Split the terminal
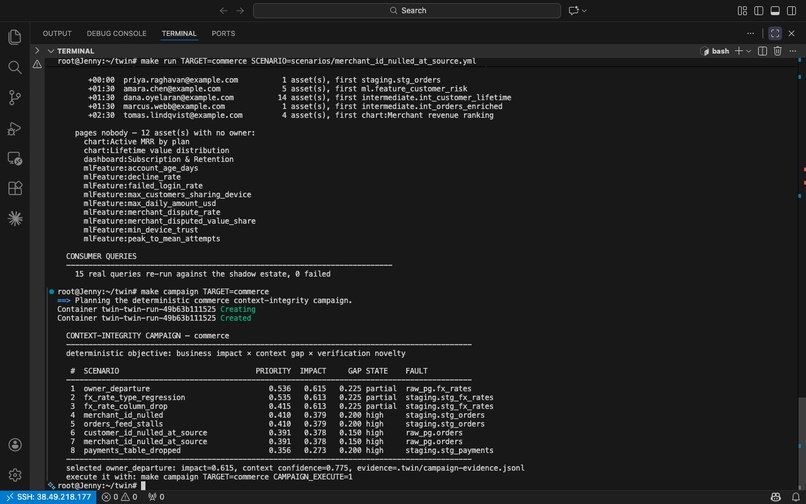 pyautogui.click(x=762, y=51)
